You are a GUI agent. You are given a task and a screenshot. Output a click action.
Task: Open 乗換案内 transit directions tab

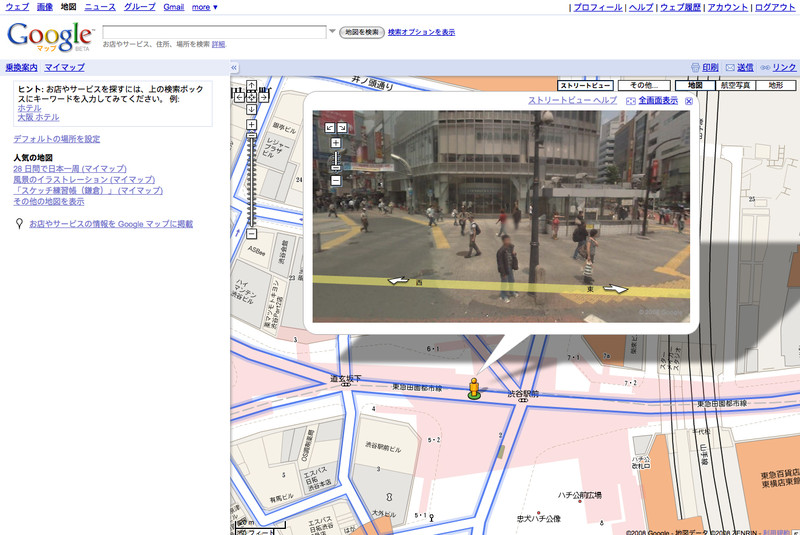pyautogui.click(x=21, y=67)
